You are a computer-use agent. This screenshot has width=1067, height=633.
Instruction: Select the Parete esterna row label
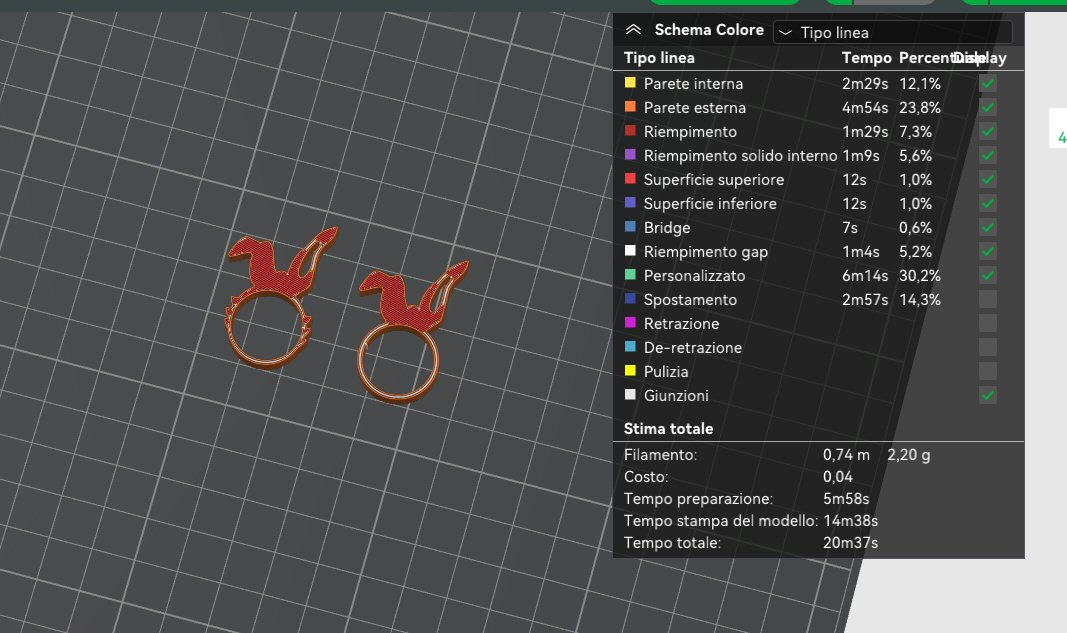pos(695,108)
